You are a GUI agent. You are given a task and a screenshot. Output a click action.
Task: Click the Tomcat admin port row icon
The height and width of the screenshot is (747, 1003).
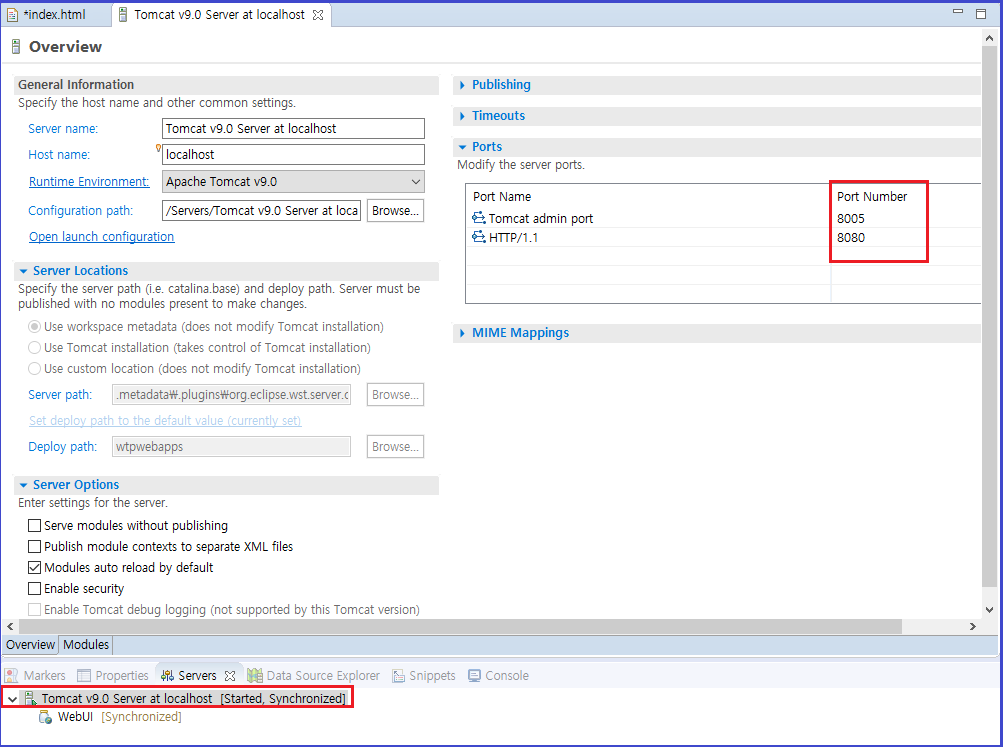[x=478, y=218]
